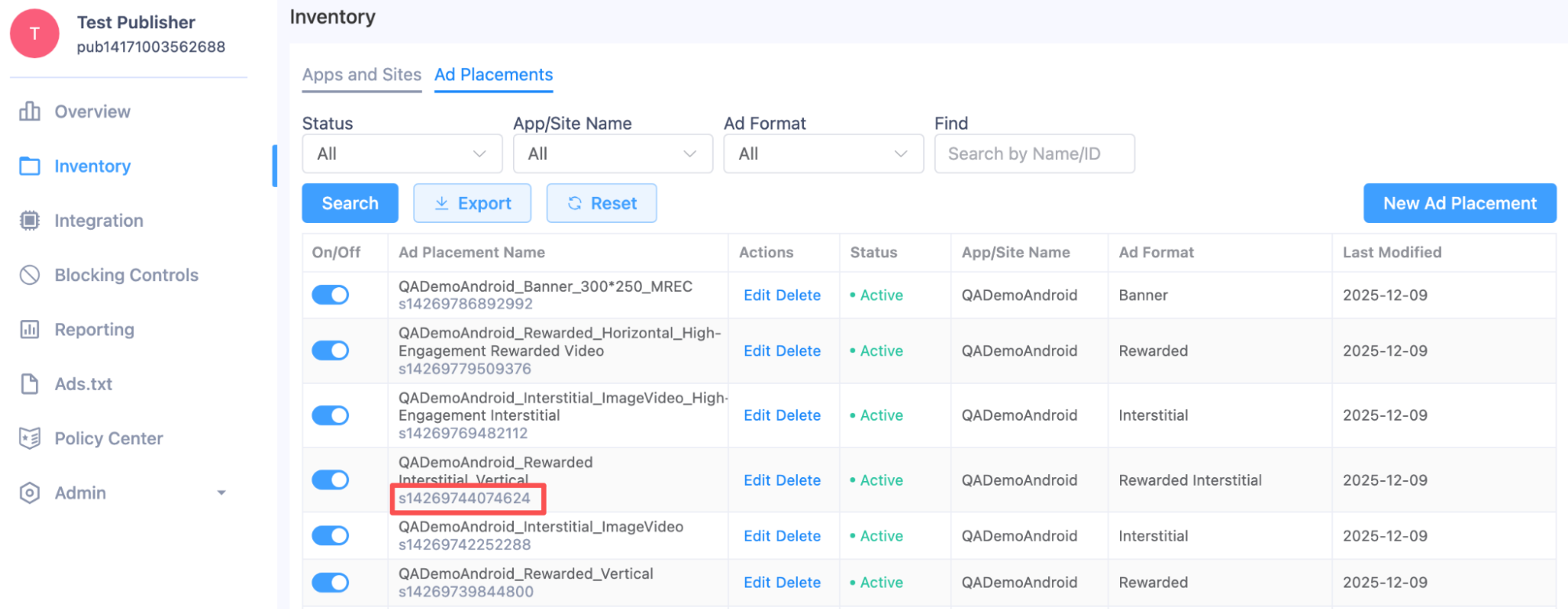Disable the QADemoAndroid_Rewarded_Vertical placement switch
Image resolution: width=1568 pixels, height=609 pixels.
pos(330,582)
